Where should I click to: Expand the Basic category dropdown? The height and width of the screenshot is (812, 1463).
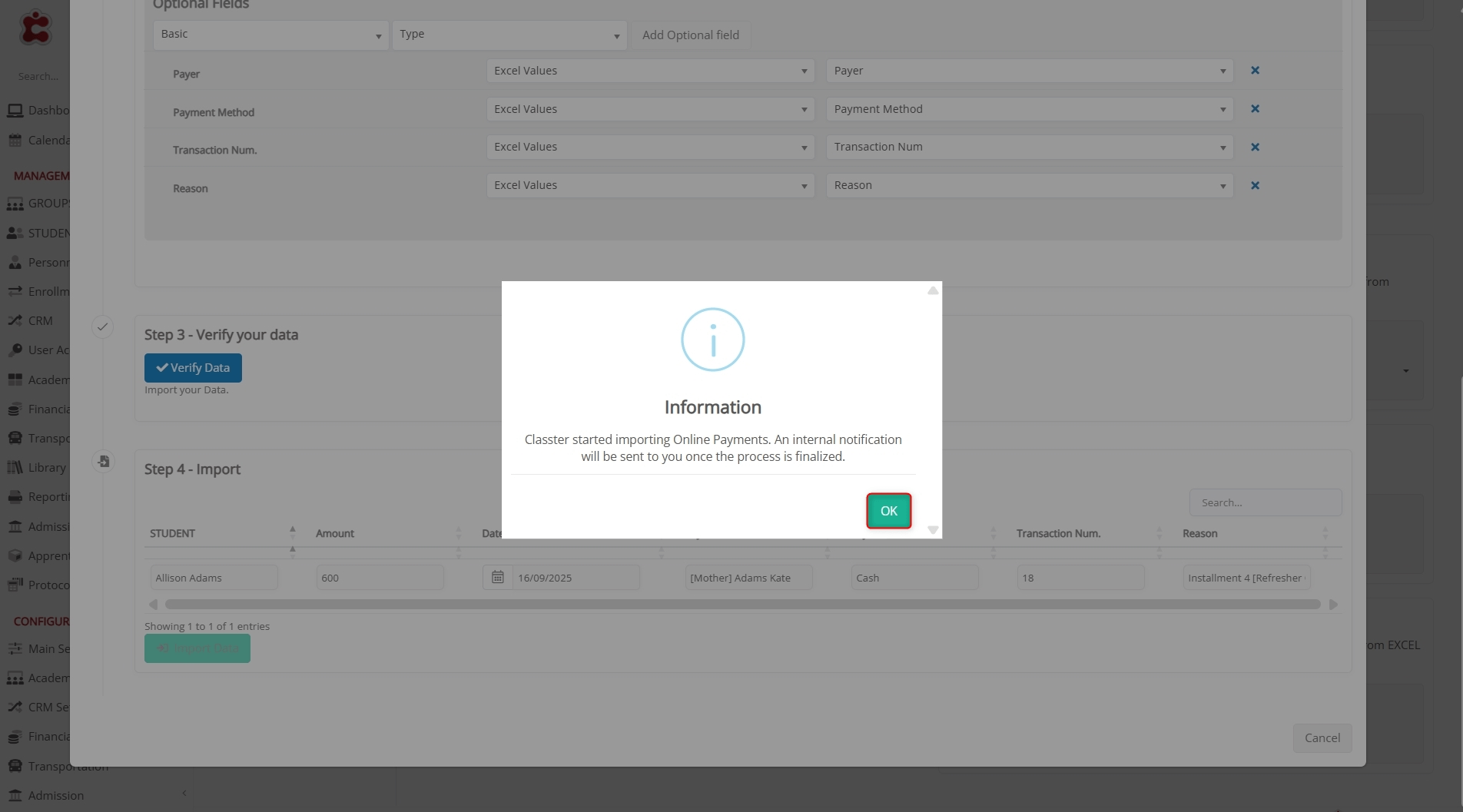[x=270, y=35]
